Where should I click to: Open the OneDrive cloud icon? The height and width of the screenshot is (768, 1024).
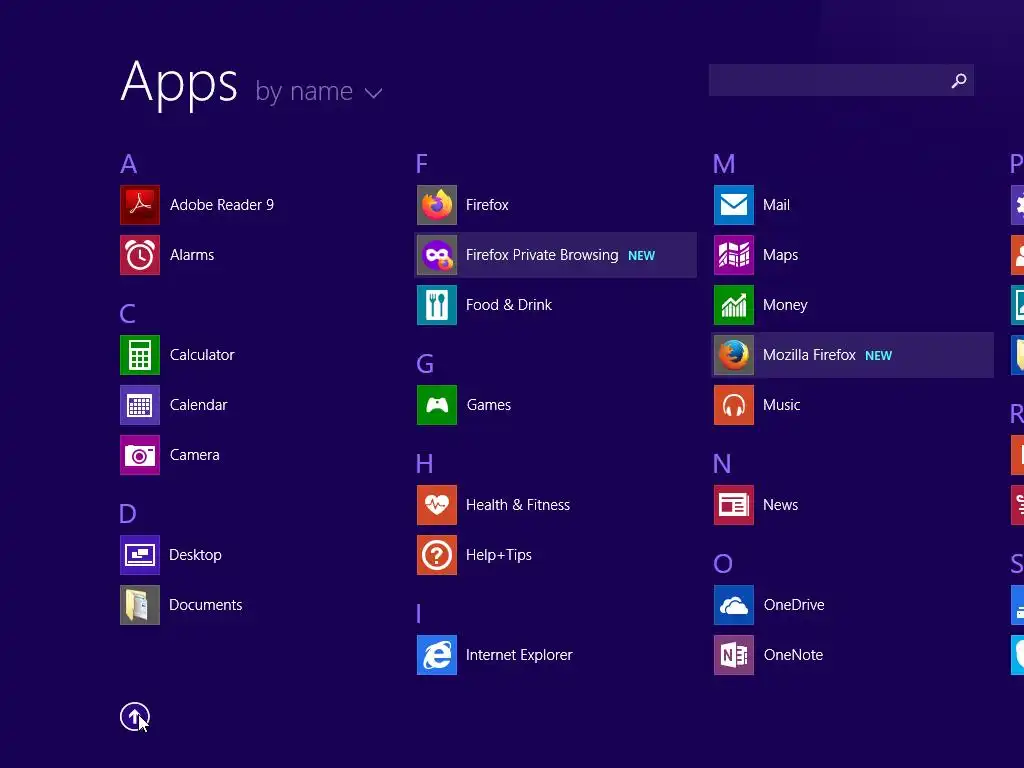734,605
